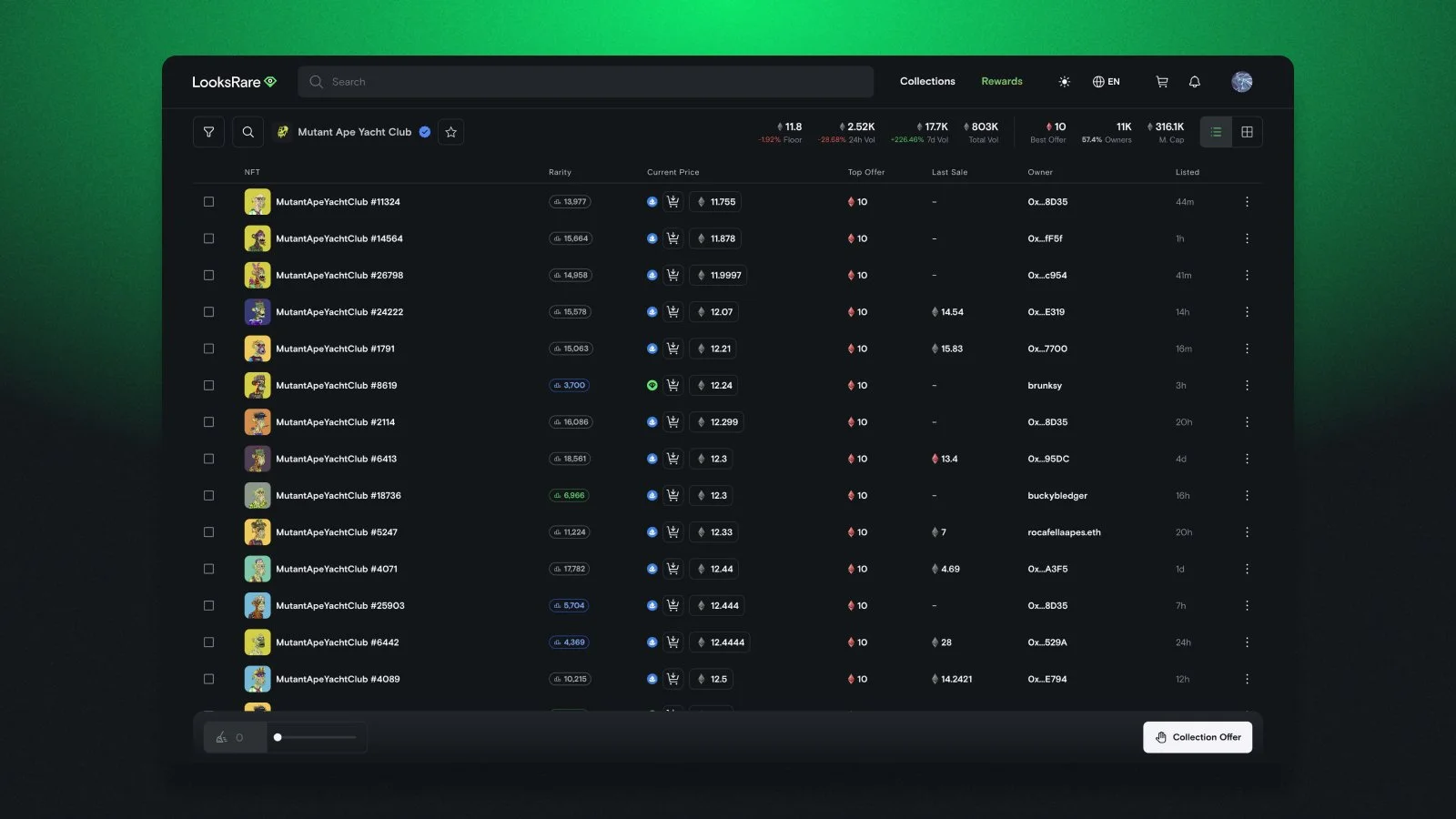This screenshot has height=819, width=1456.
Task: Open notifications bell icon
Action: coord(1195,82)
